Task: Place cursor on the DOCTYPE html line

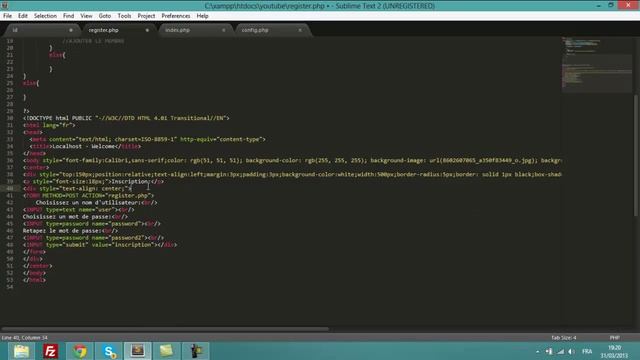Action: coord(126,118)
